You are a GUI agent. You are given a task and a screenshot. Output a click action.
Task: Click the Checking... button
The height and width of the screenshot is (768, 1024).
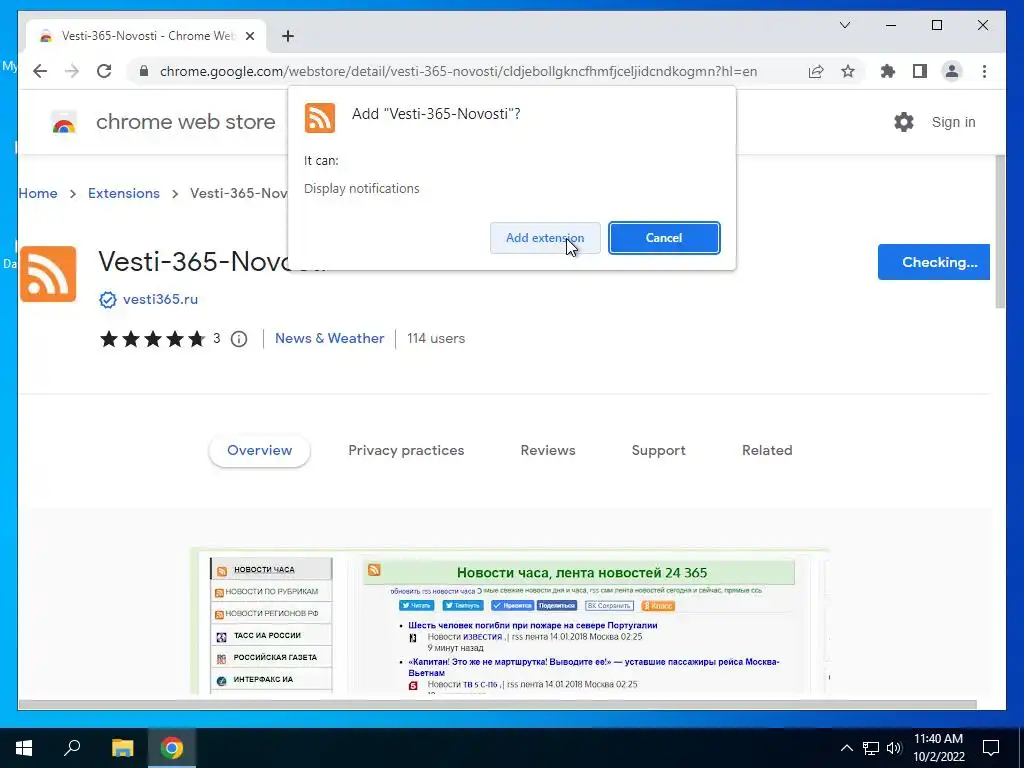[x=933, y=262]
